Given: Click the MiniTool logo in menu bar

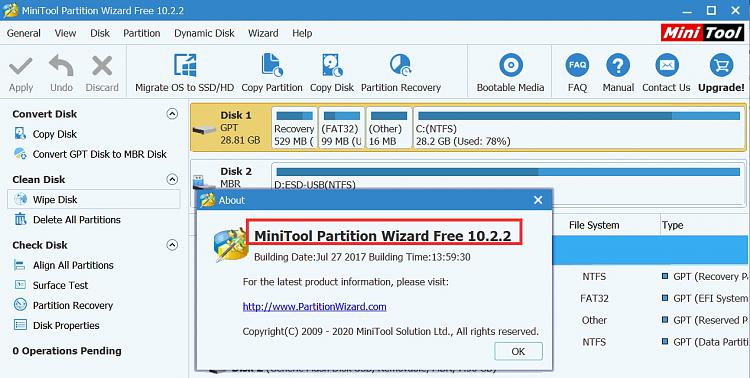Looking at the screenshot, I should point(703,33).
